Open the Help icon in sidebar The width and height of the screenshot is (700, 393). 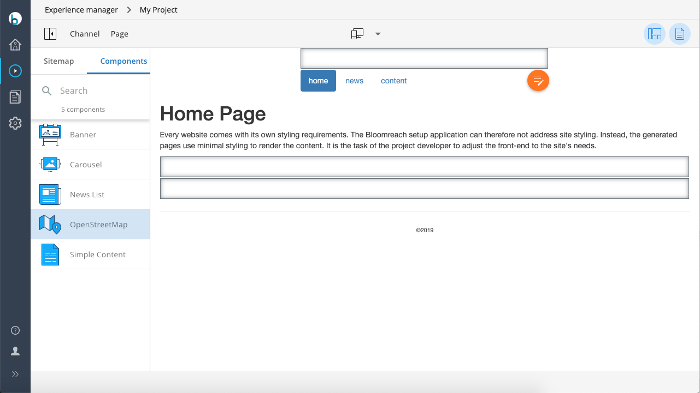coord(15,330)
